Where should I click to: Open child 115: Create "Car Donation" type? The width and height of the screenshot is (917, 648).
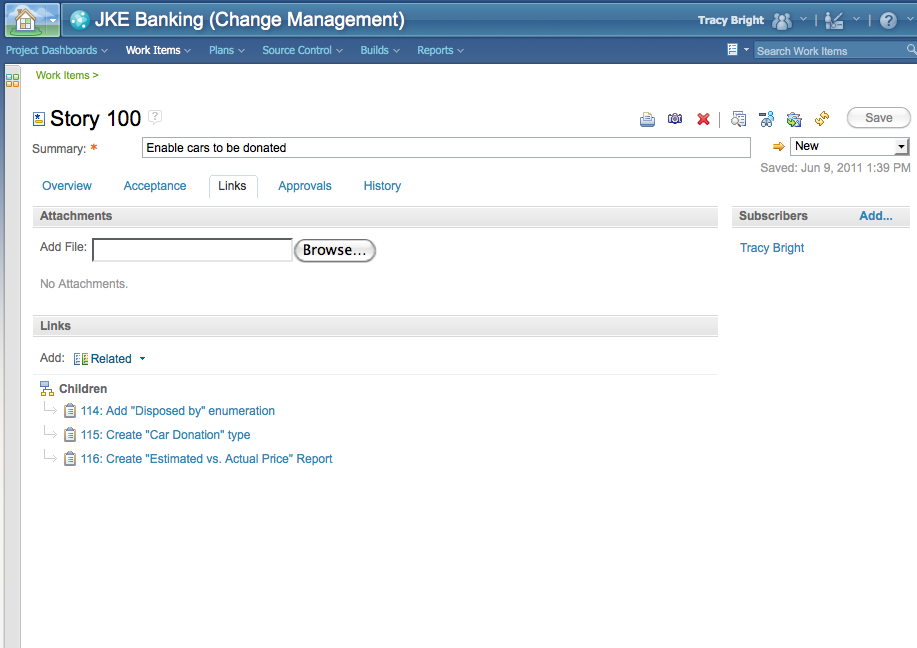(166, 435)
